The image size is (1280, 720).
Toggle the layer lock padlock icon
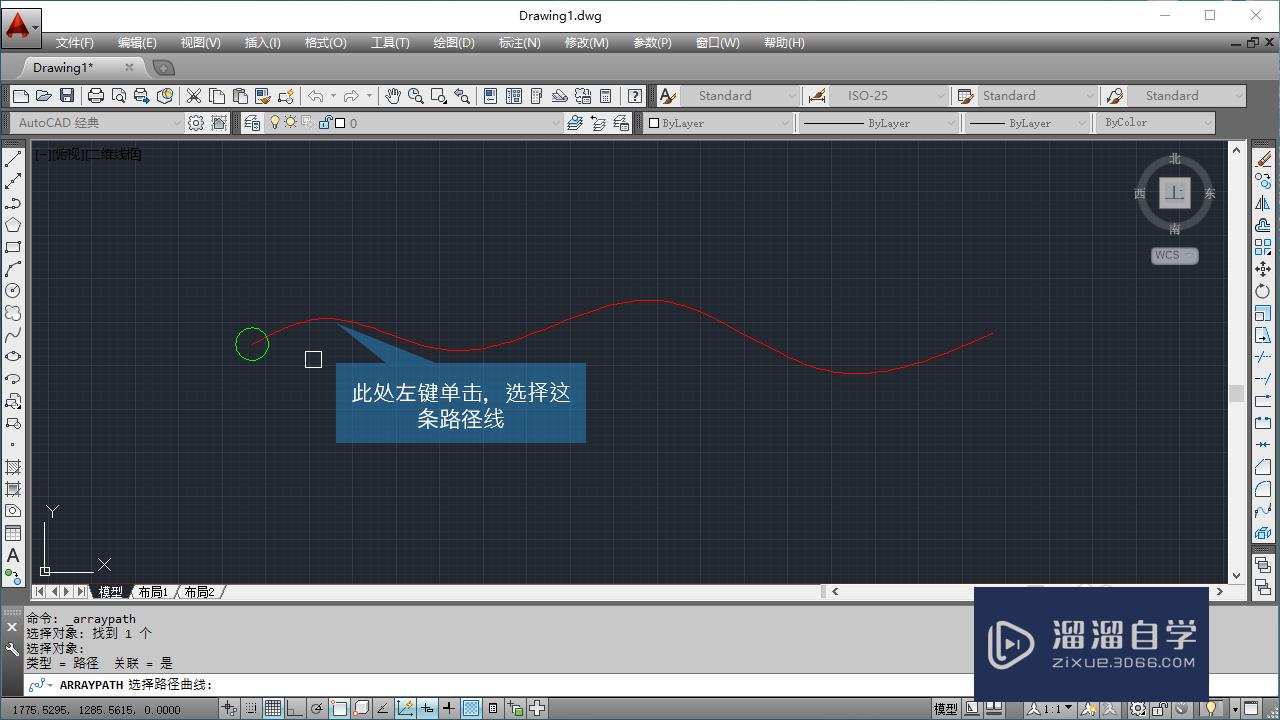click(x=325, y=123)
